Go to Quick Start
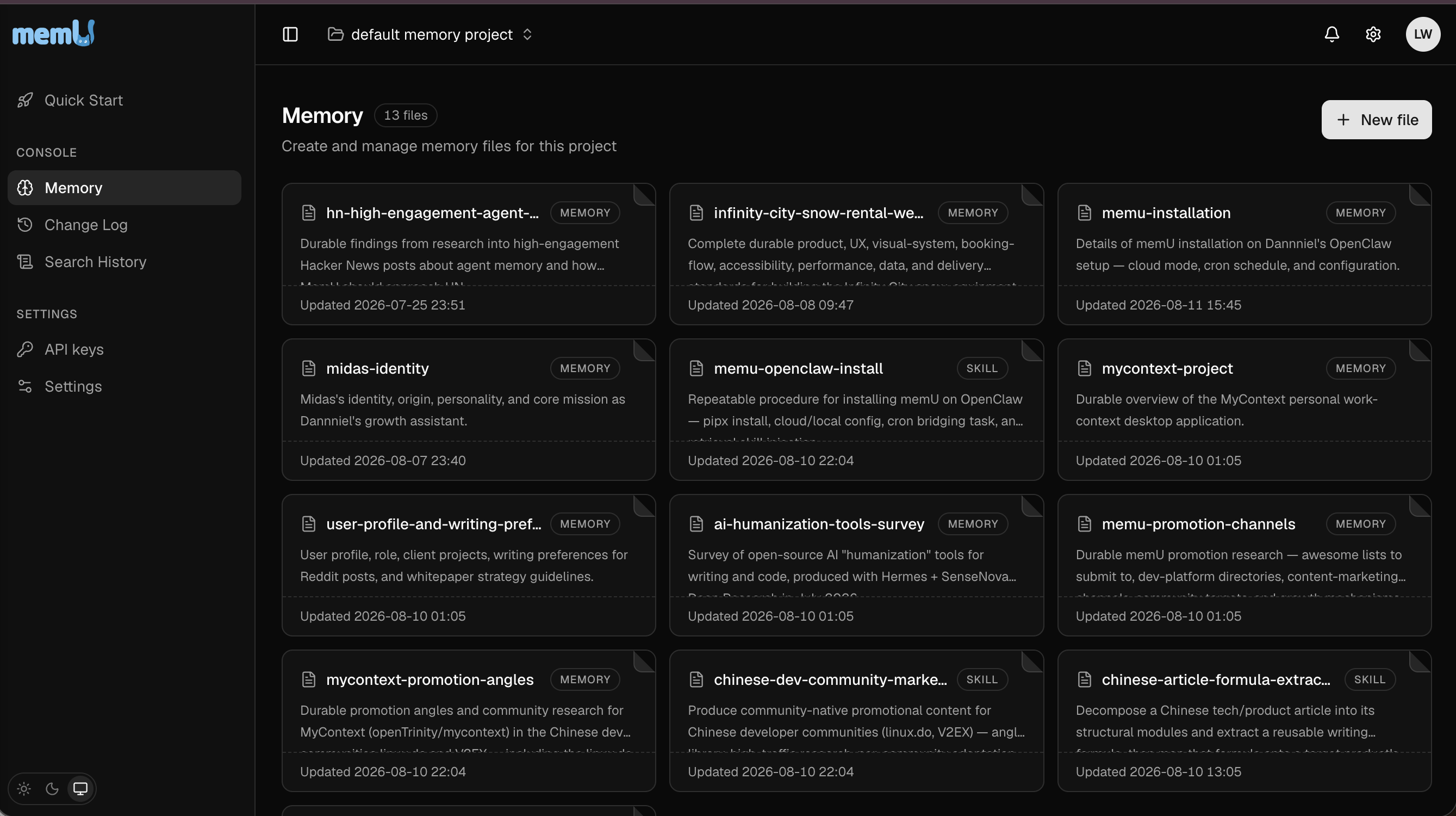The image size is (1456, 816). coord(125,100)
